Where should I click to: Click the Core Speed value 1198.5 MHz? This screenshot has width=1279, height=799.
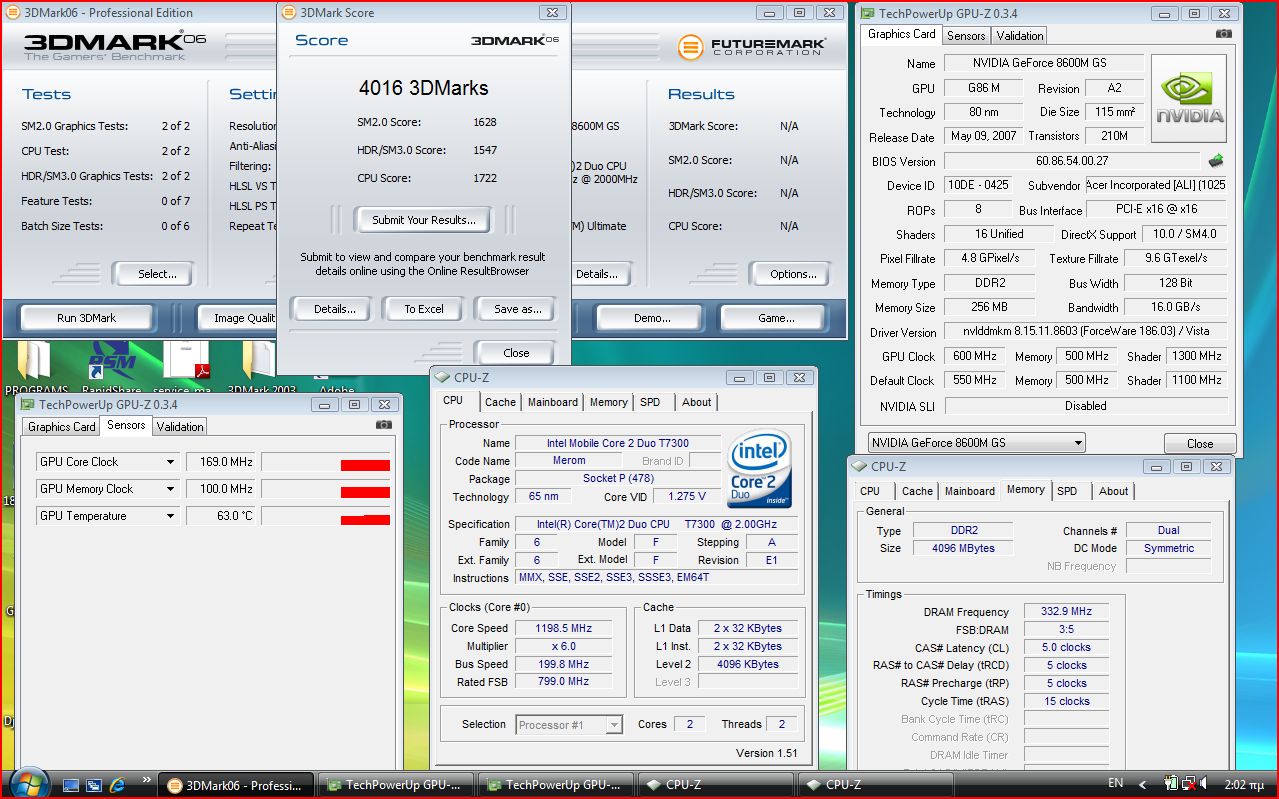tap(564, 628)
